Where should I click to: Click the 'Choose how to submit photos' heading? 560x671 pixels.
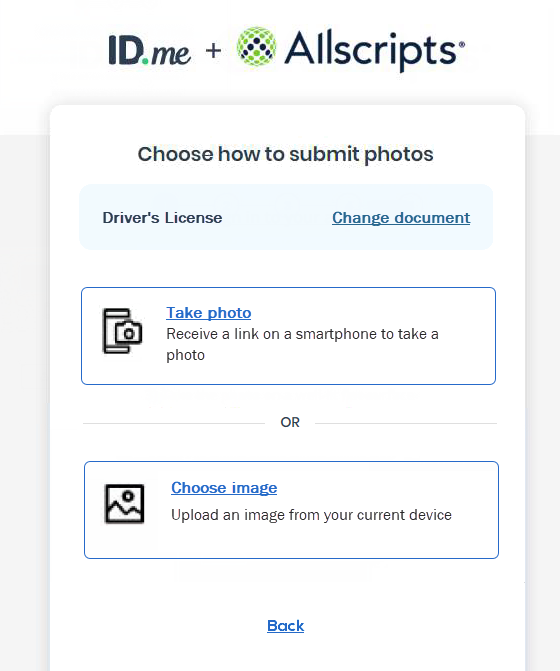[285, 154]
